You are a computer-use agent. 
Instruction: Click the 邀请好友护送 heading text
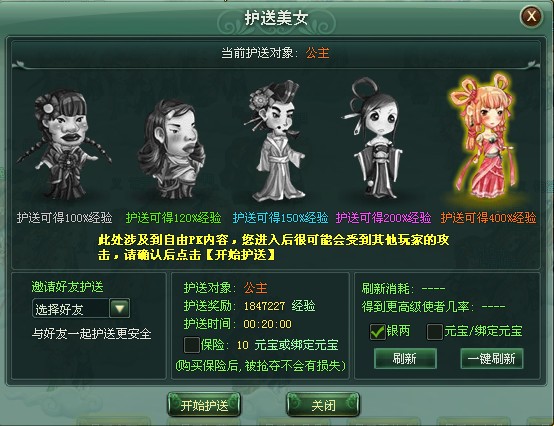coord(67,287)
